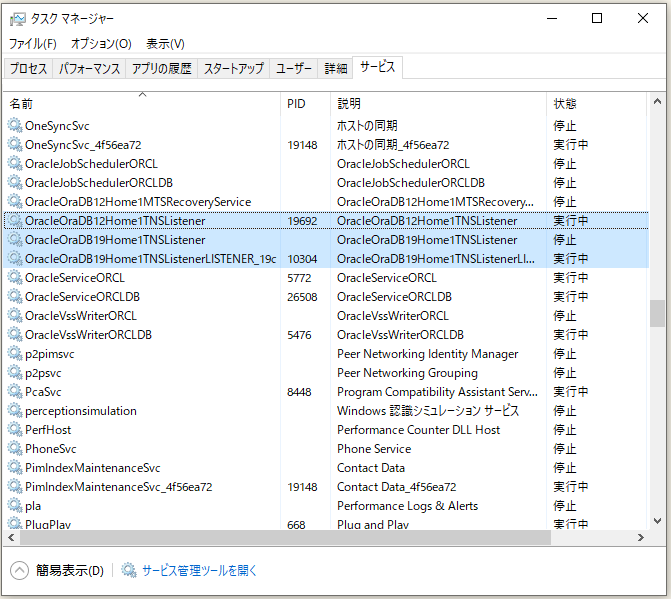Click PID 19692 in the list
Image resolution: width=671 pixels, height=599 pixels.
[302, 221]
